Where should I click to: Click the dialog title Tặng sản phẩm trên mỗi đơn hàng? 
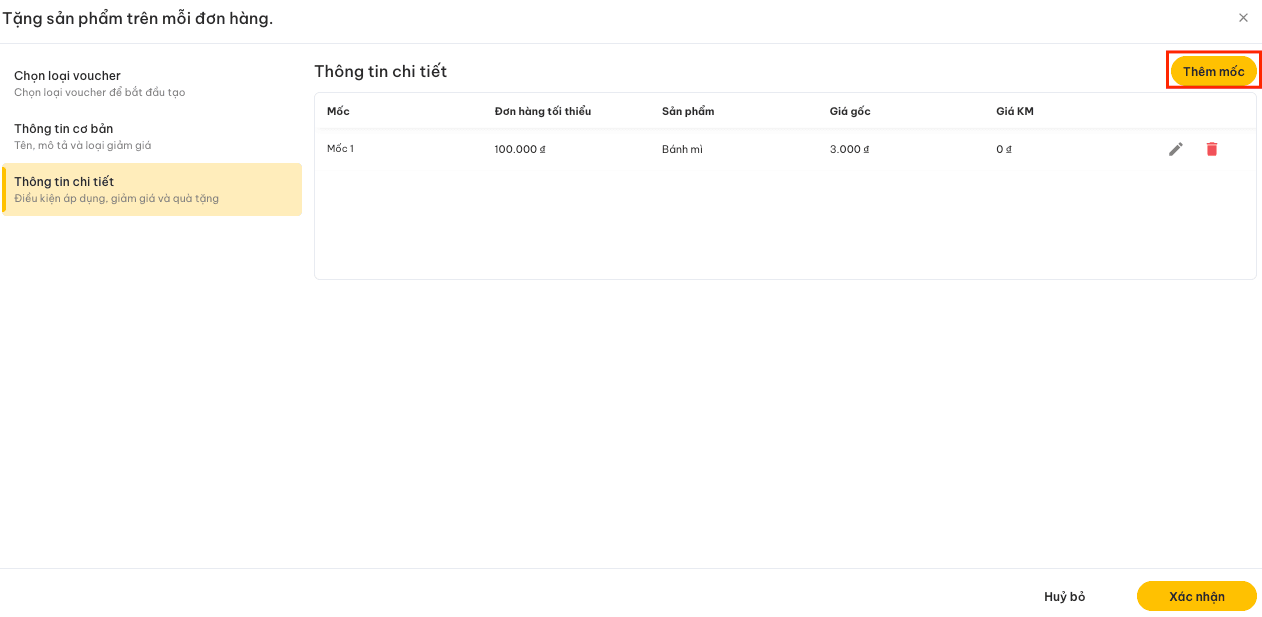tap(138, 18)
